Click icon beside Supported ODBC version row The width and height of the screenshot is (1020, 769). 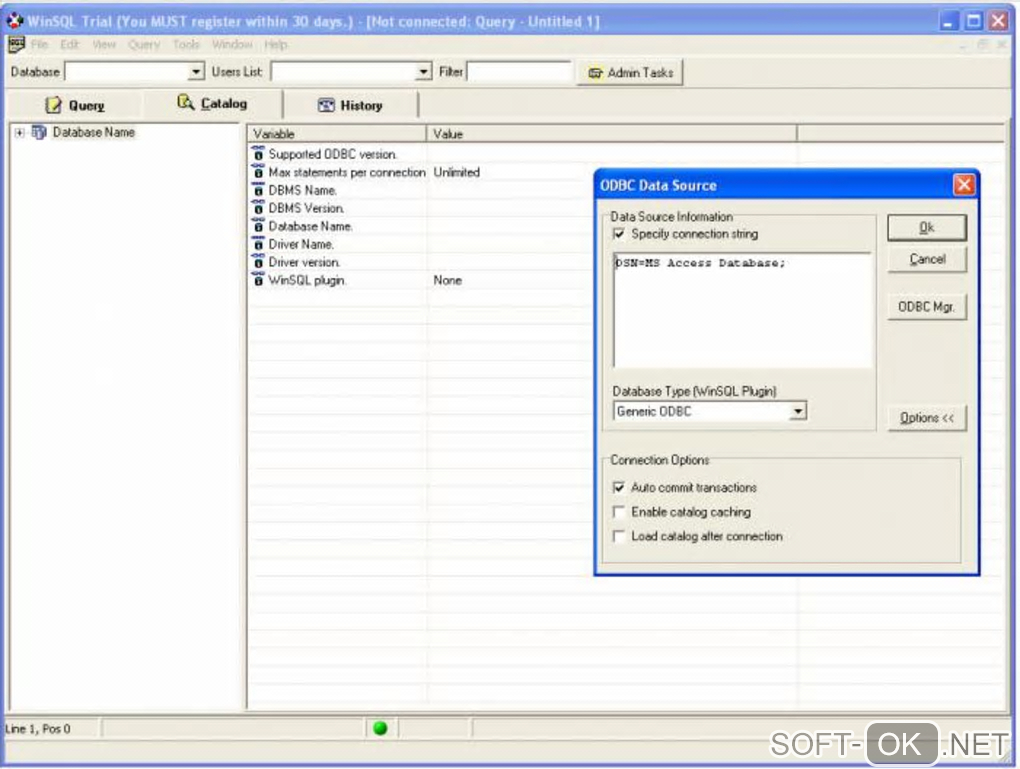point(258,154)
